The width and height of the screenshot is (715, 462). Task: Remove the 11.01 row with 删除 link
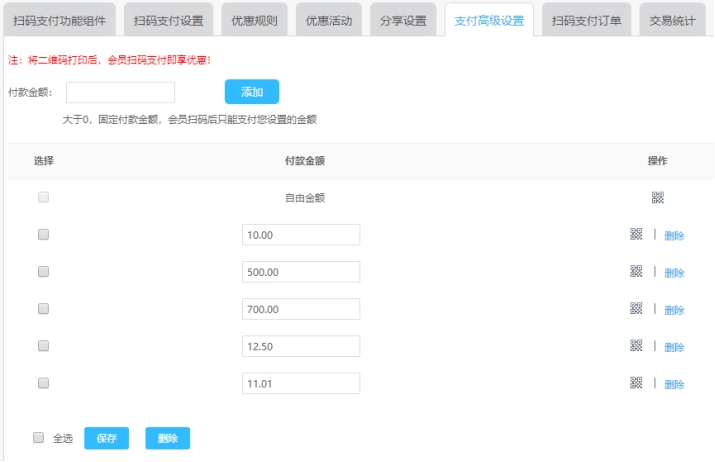[x=674, y=384]
